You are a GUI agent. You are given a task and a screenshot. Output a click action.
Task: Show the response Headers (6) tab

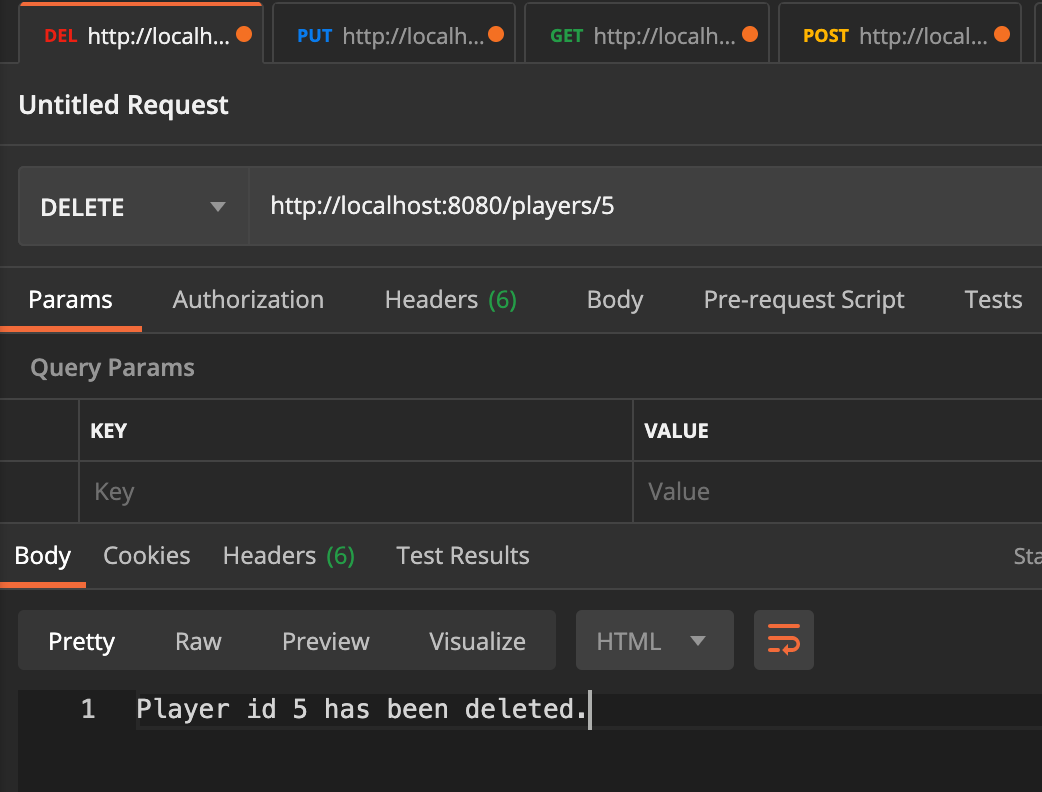pos(288,556)
